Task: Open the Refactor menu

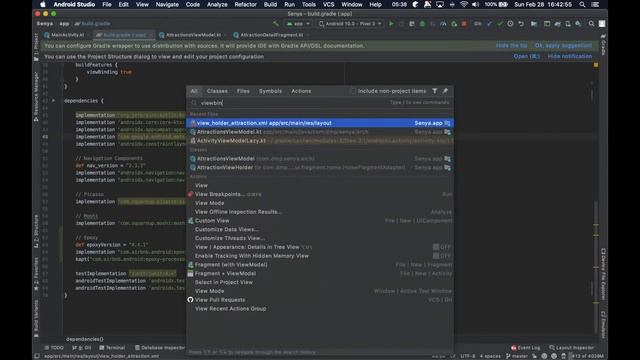Action: click(245, 4)
